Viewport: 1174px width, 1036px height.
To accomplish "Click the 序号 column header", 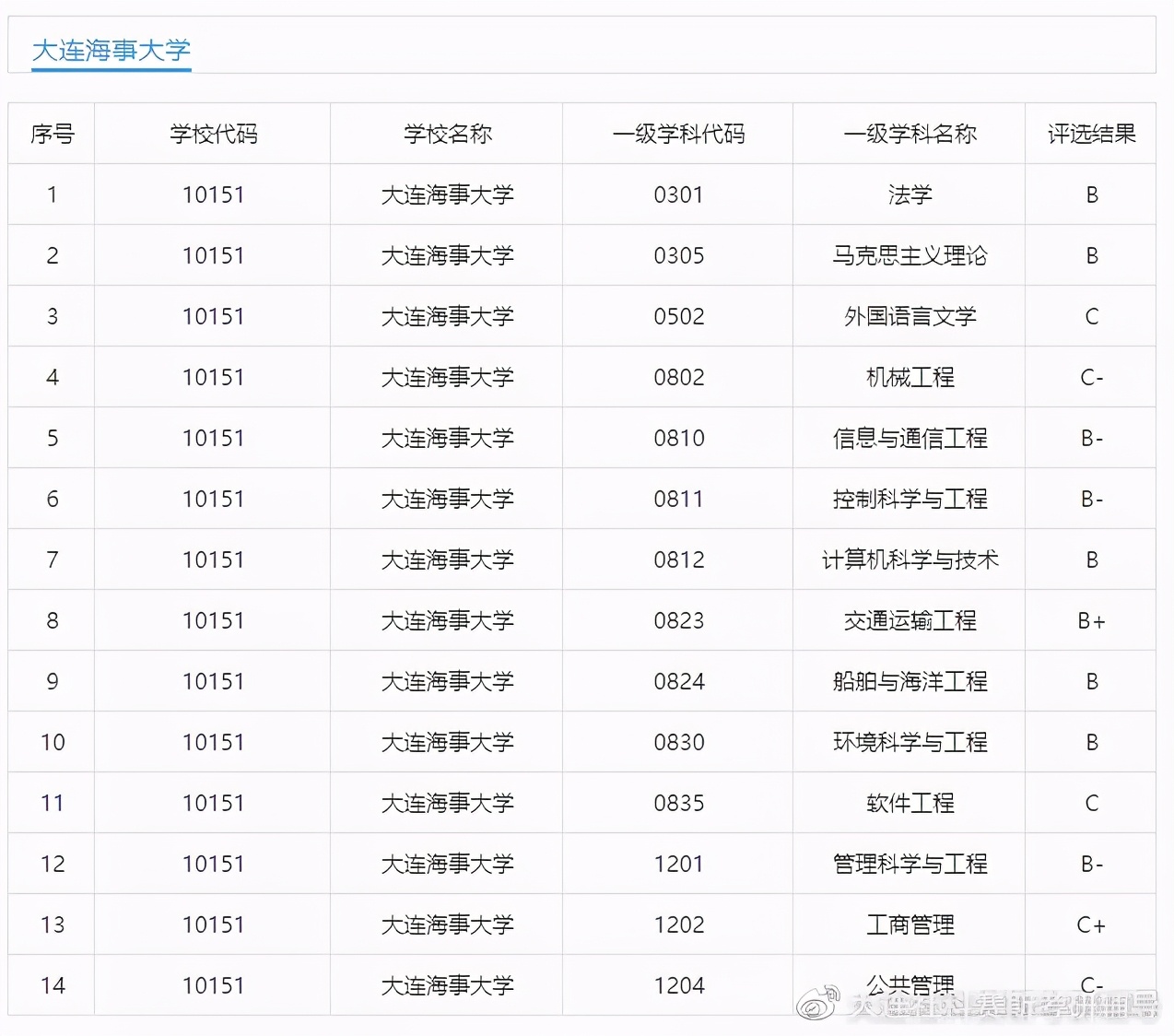I will click(52, 134).
